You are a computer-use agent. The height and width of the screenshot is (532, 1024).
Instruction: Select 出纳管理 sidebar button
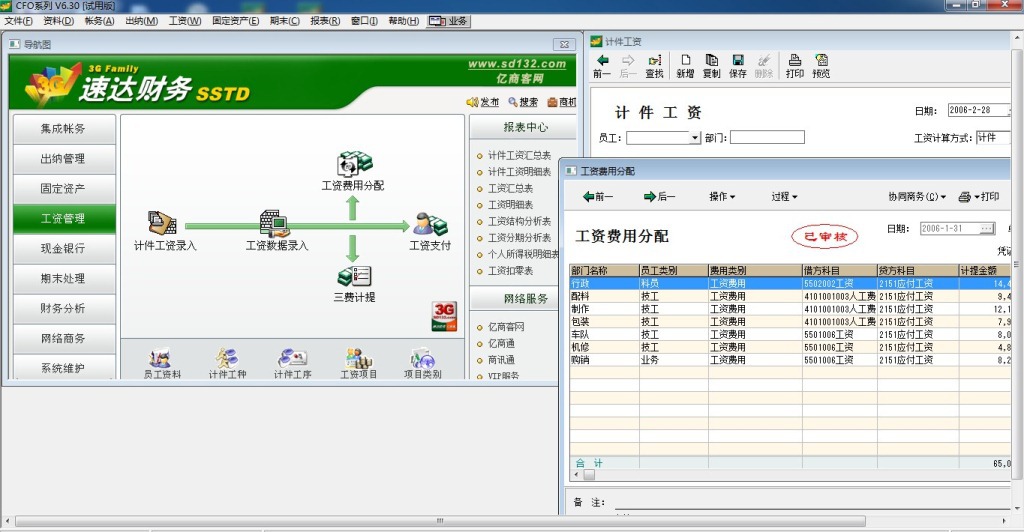[64, 159]
